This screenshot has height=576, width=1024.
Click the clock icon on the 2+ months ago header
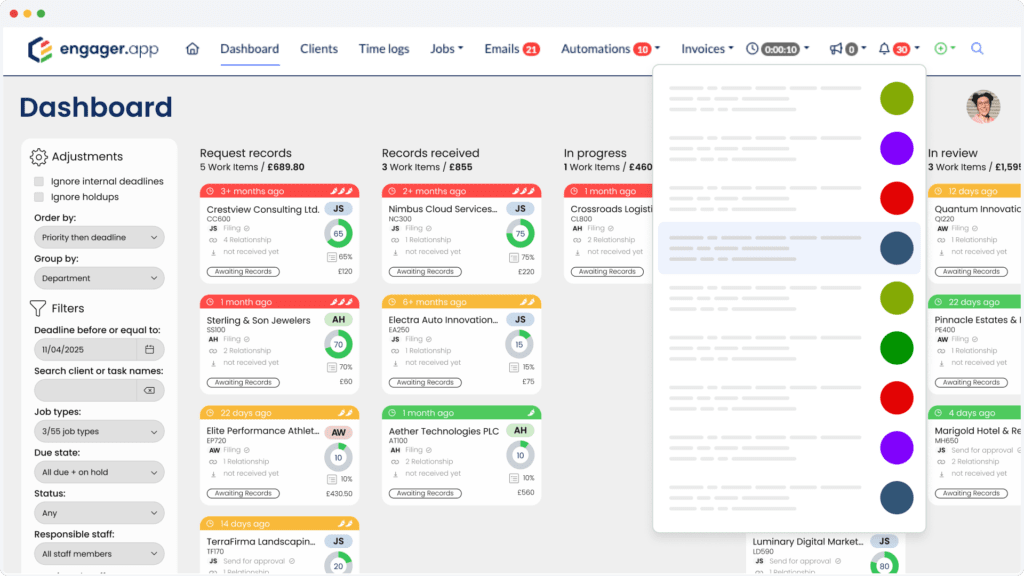(x=392, y=191)
